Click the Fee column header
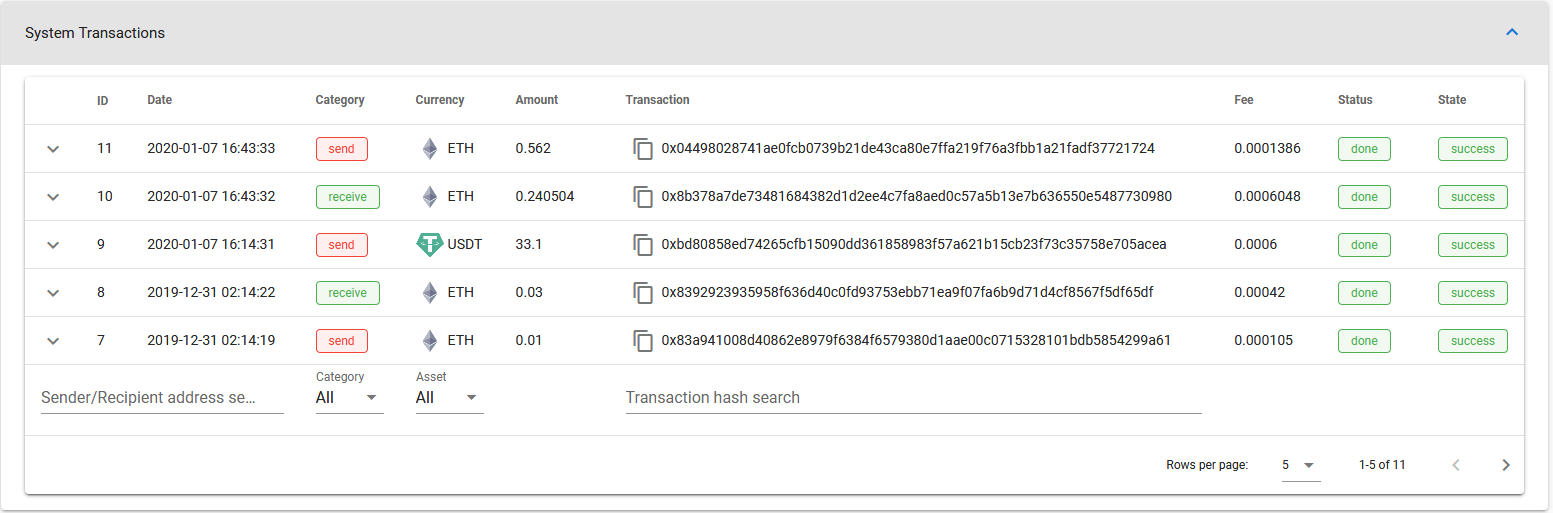Screen dimensions: 1553x513 1244,100
